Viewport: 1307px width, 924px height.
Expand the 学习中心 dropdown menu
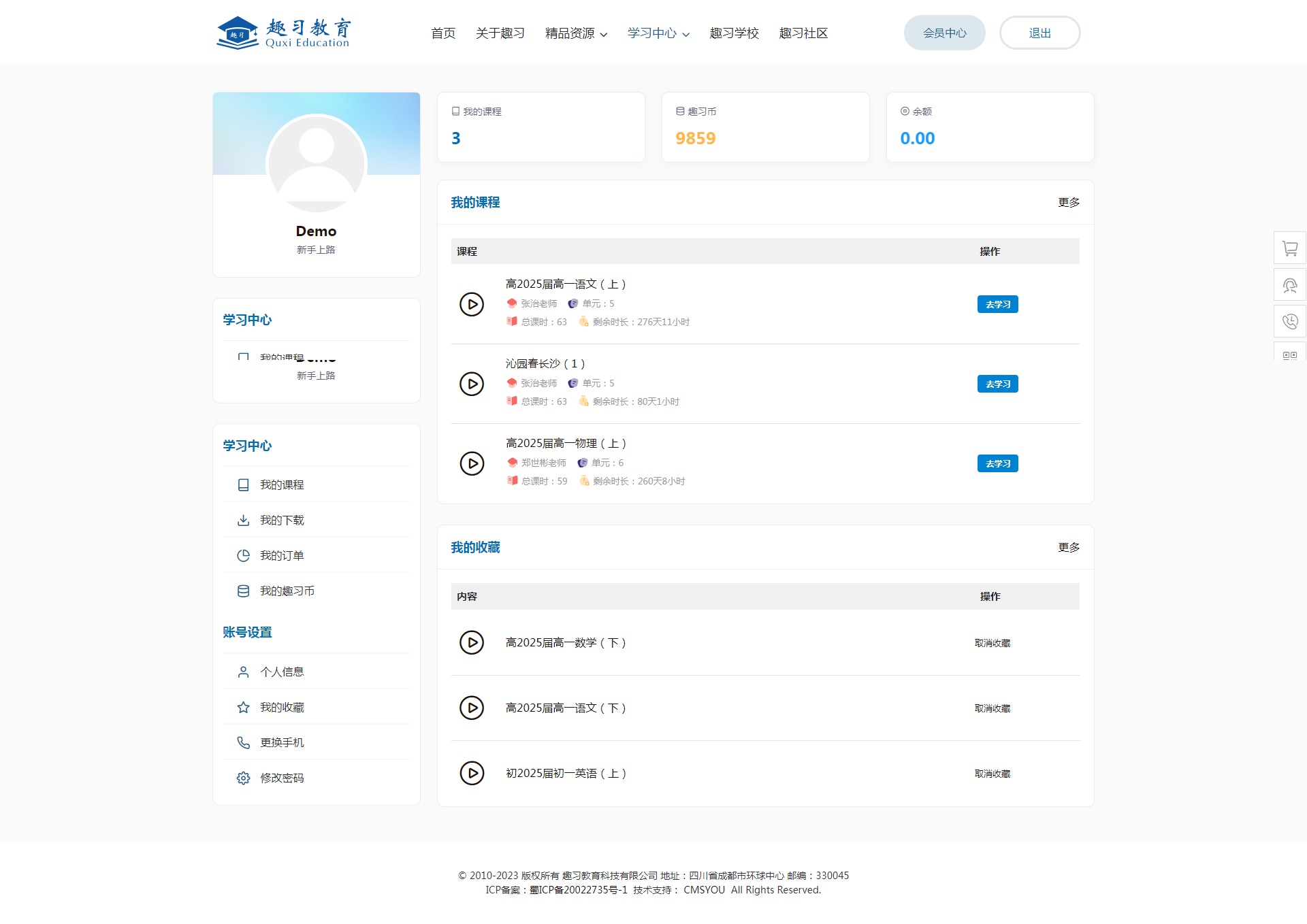658,33
